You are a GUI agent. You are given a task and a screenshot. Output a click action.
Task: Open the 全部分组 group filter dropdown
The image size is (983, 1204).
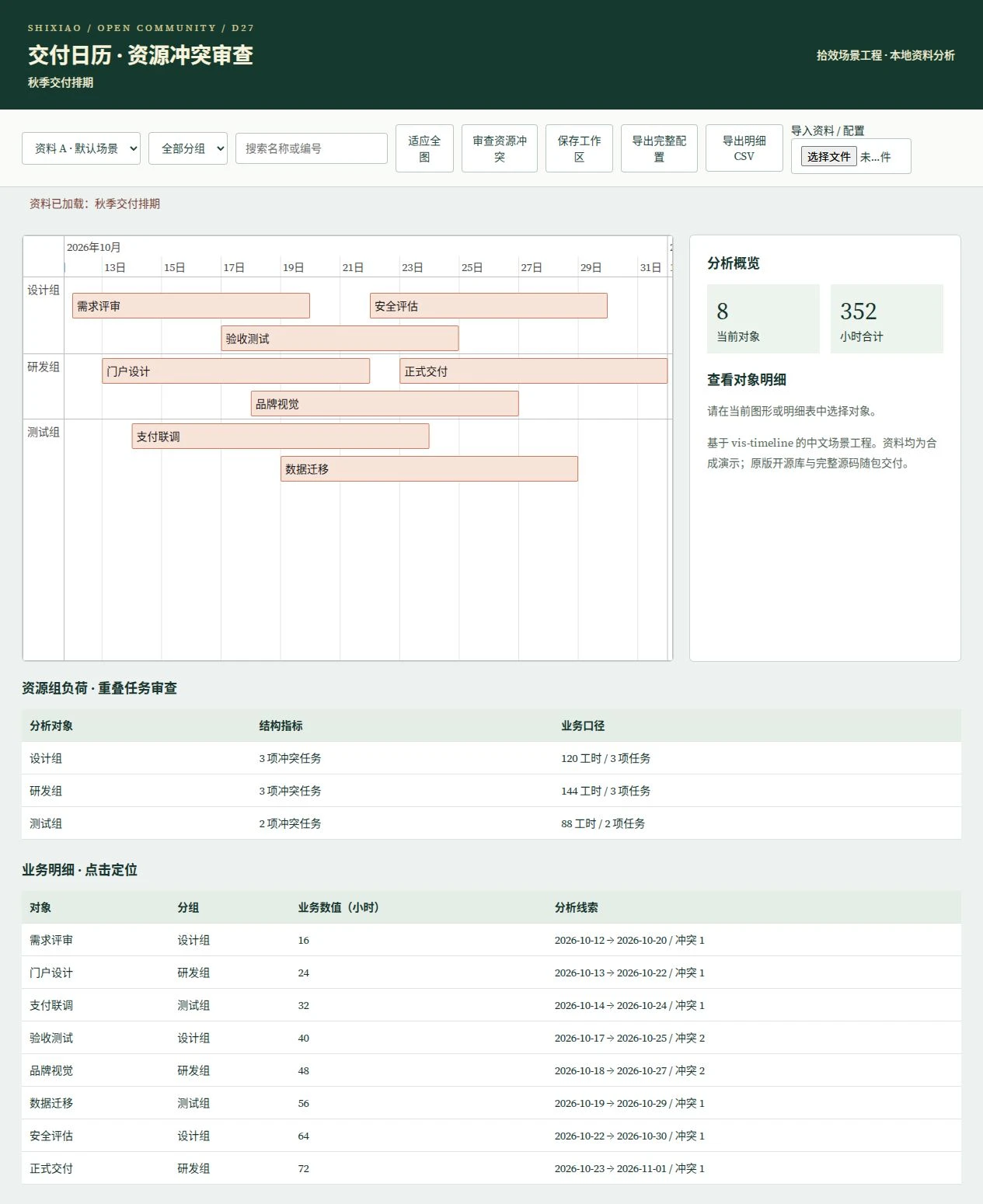[x=188, y=148]
